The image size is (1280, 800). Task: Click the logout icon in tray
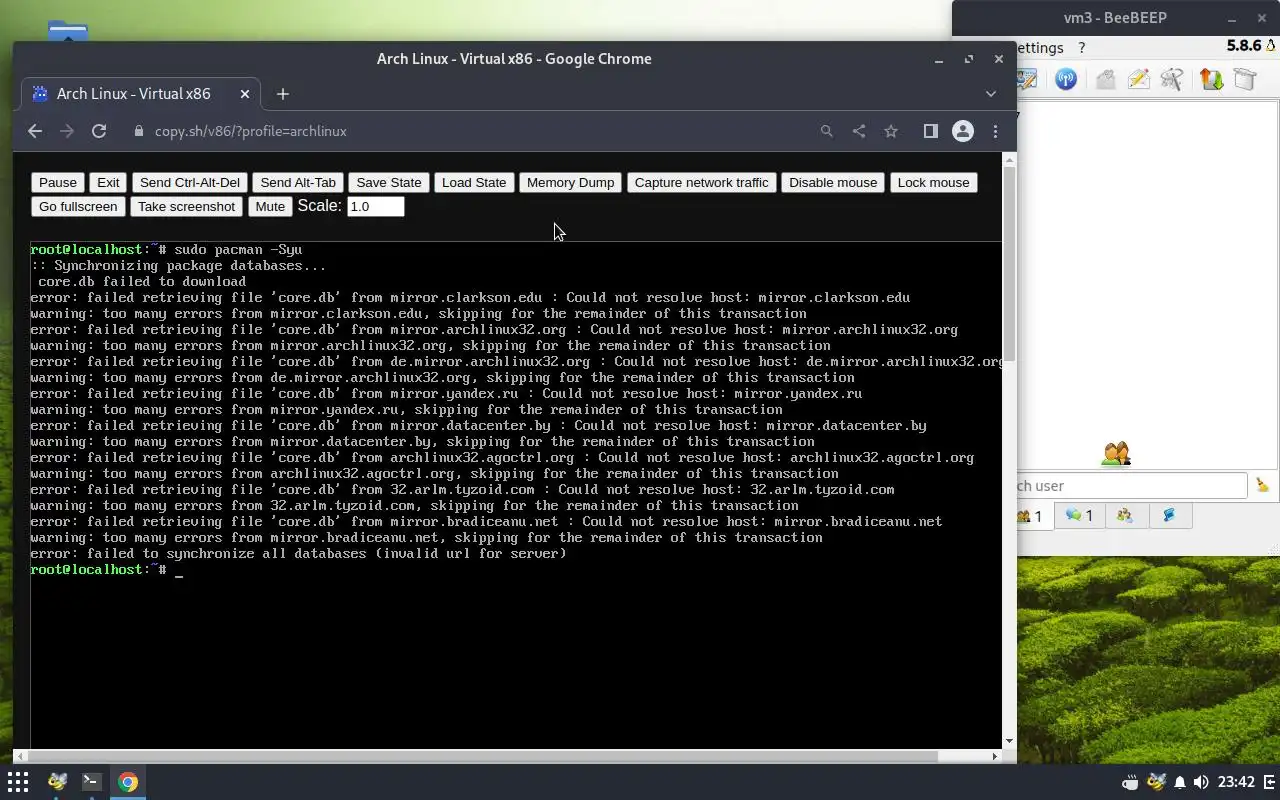pyautogui.click(x=1270, y=782)
